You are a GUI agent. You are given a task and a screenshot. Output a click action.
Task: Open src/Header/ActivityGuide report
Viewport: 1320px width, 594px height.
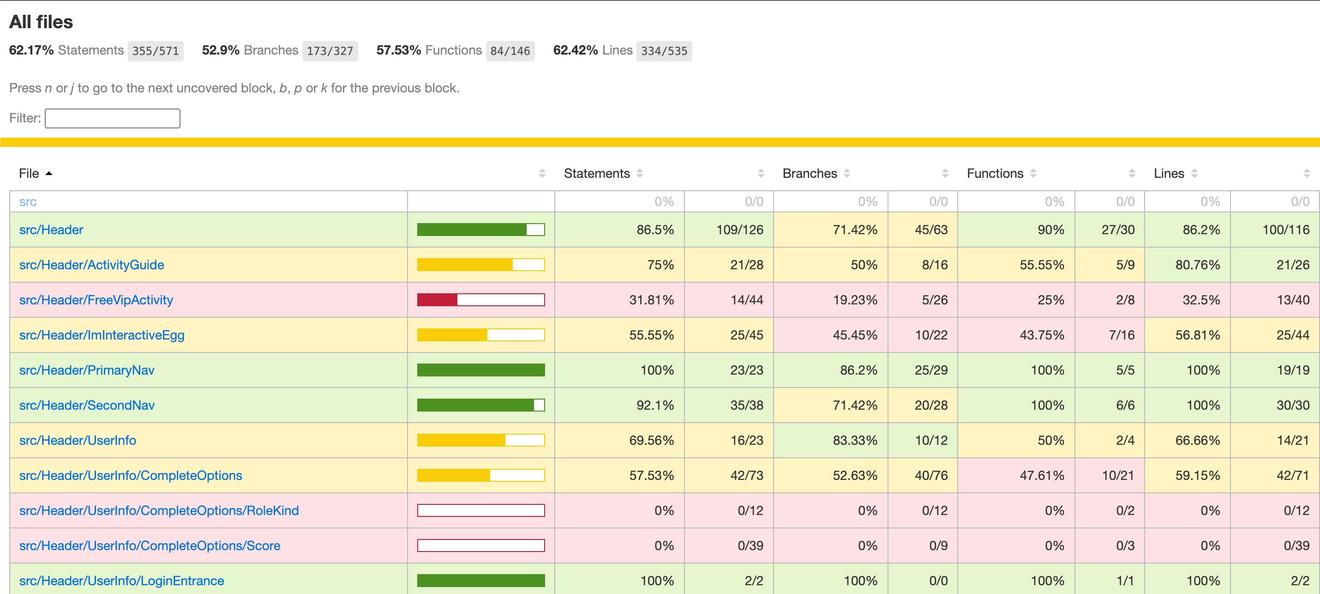click(91, 265)
